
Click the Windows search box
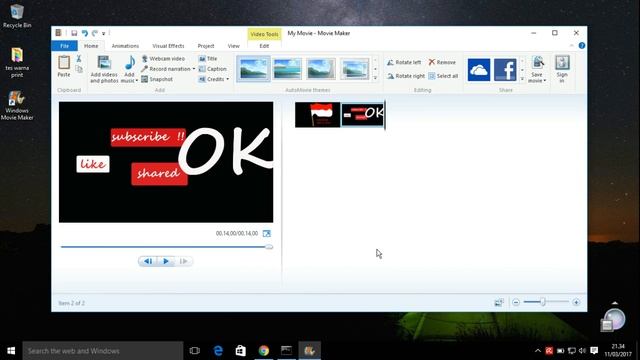102,351
